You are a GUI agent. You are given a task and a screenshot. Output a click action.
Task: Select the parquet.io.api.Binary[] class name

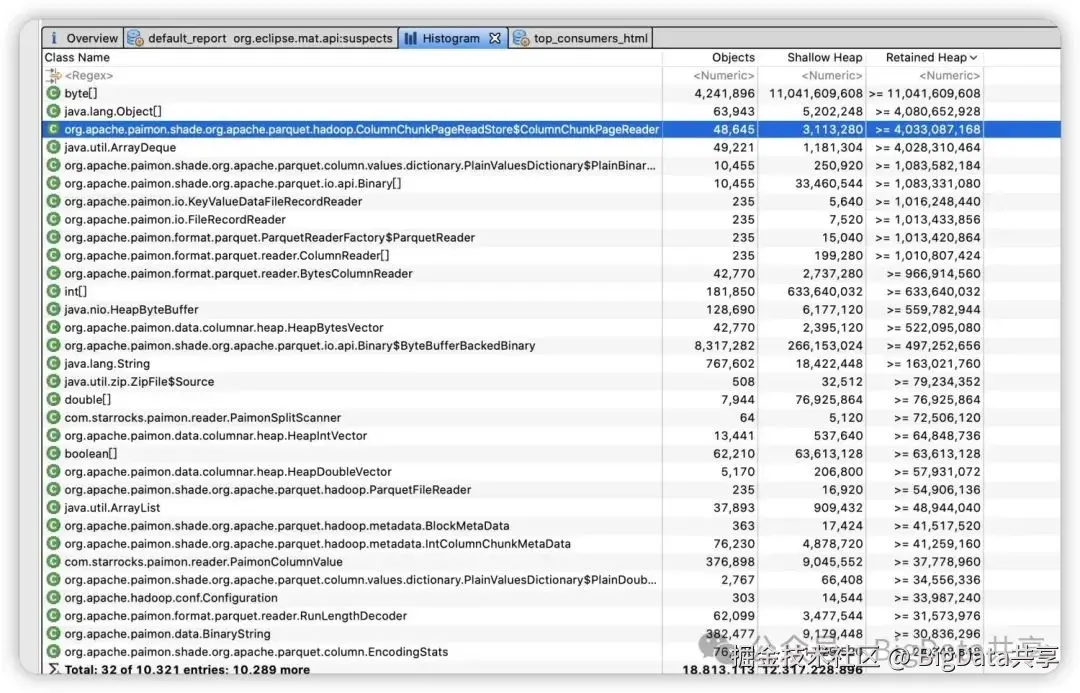point(233,183)
